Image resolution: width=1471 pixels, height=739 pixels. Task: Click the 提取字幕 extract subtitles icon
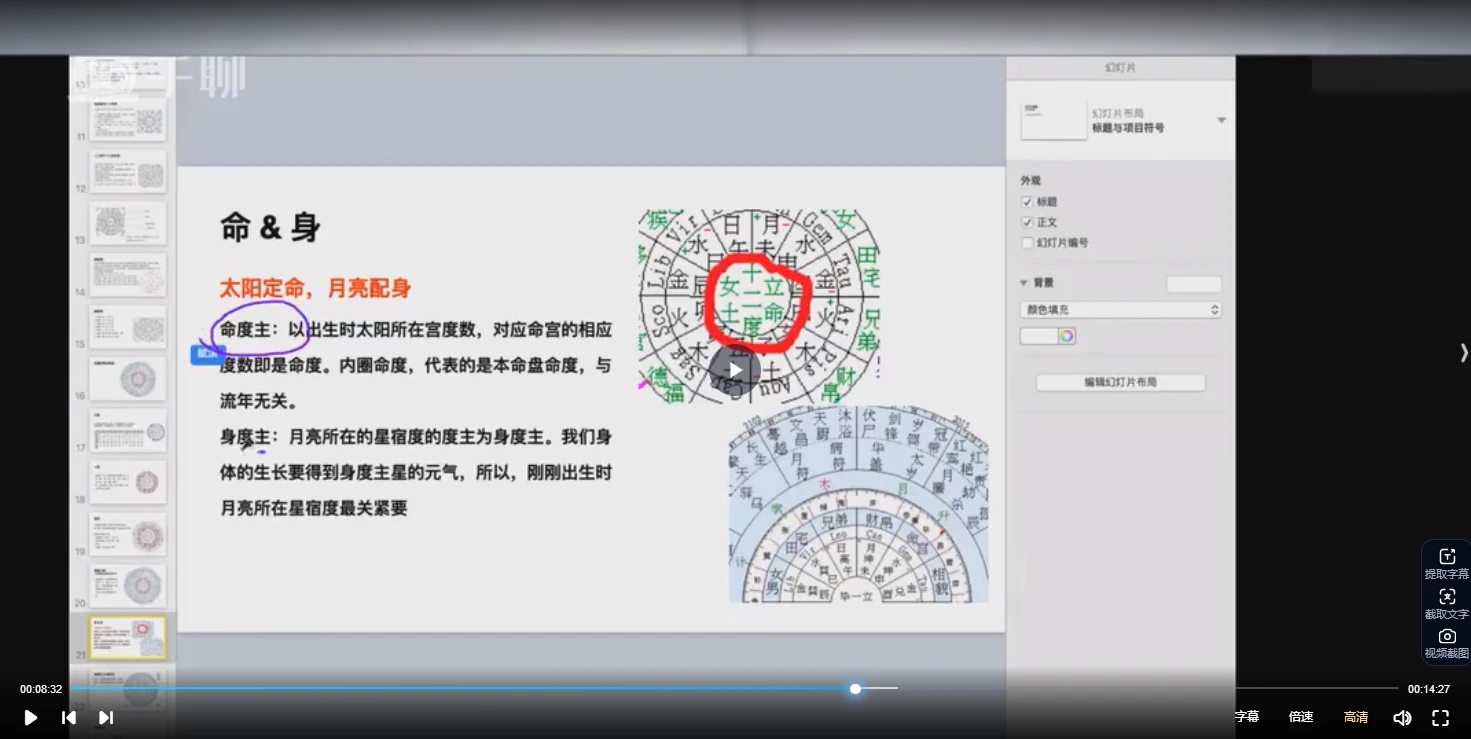click(x=1447, y=564)
